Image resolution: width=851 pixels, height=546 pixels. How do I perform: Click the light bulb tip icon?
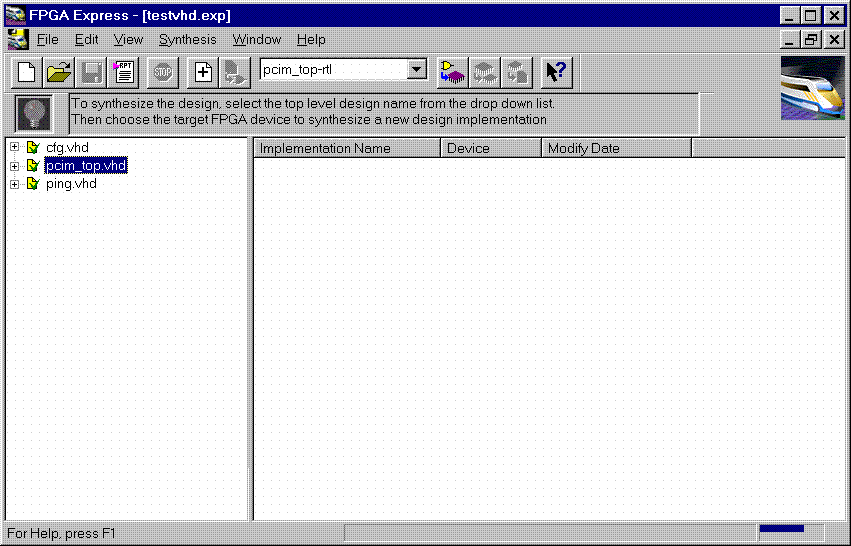(x=34, y=113)
